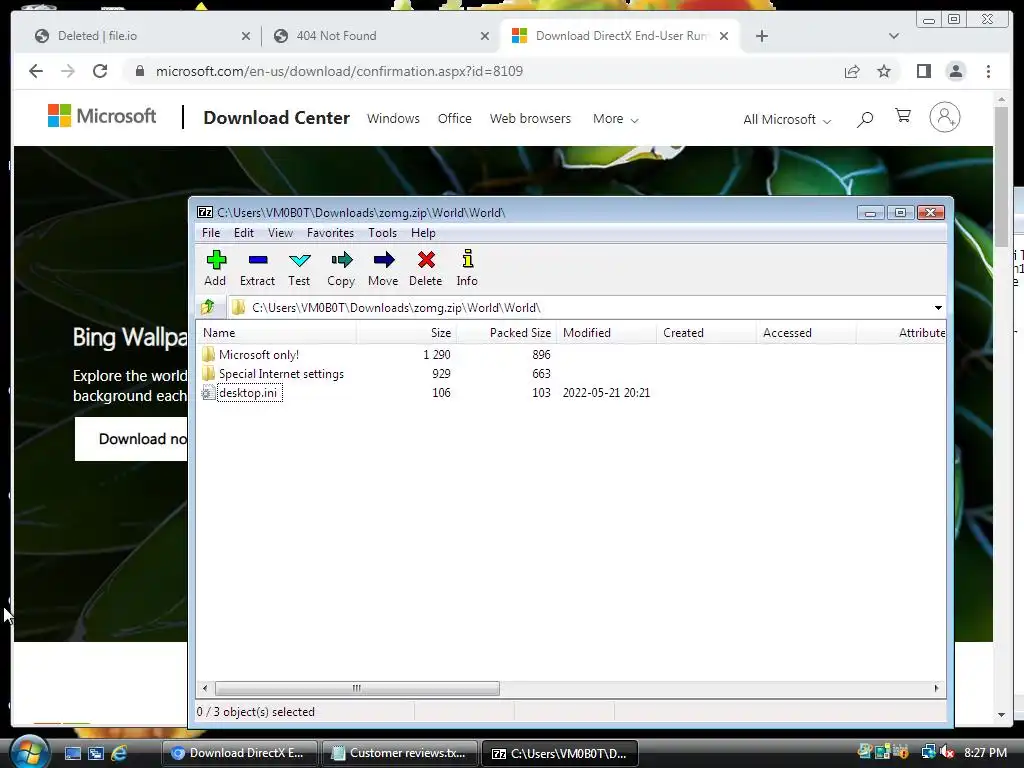Click the Add button in 7-Zip toolbar
Viewport: 1024px width, 768px height.
[x=216, y=268]
